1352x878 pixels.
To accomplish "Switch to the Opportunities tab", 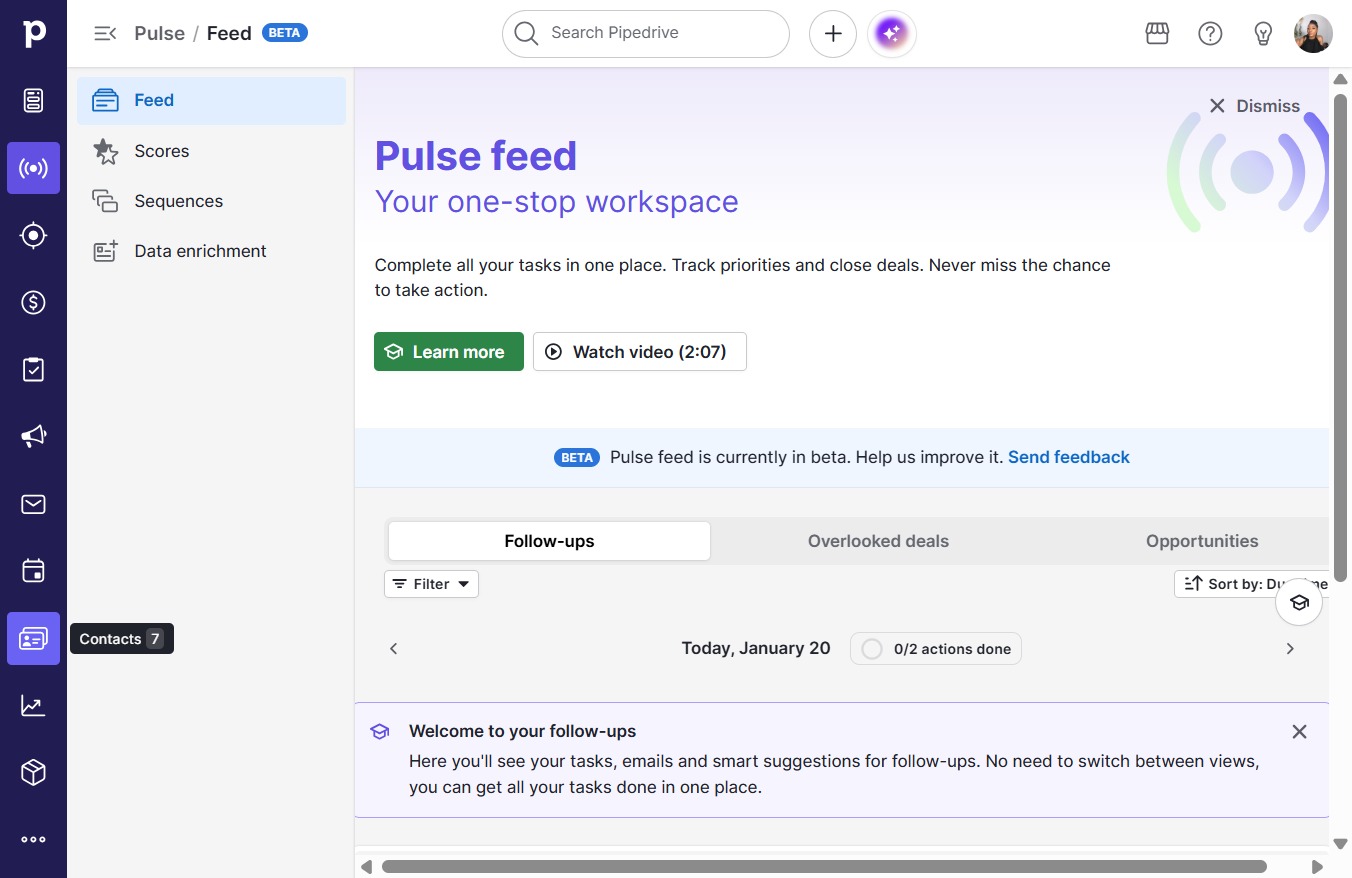I will (x=1202, y=541).
